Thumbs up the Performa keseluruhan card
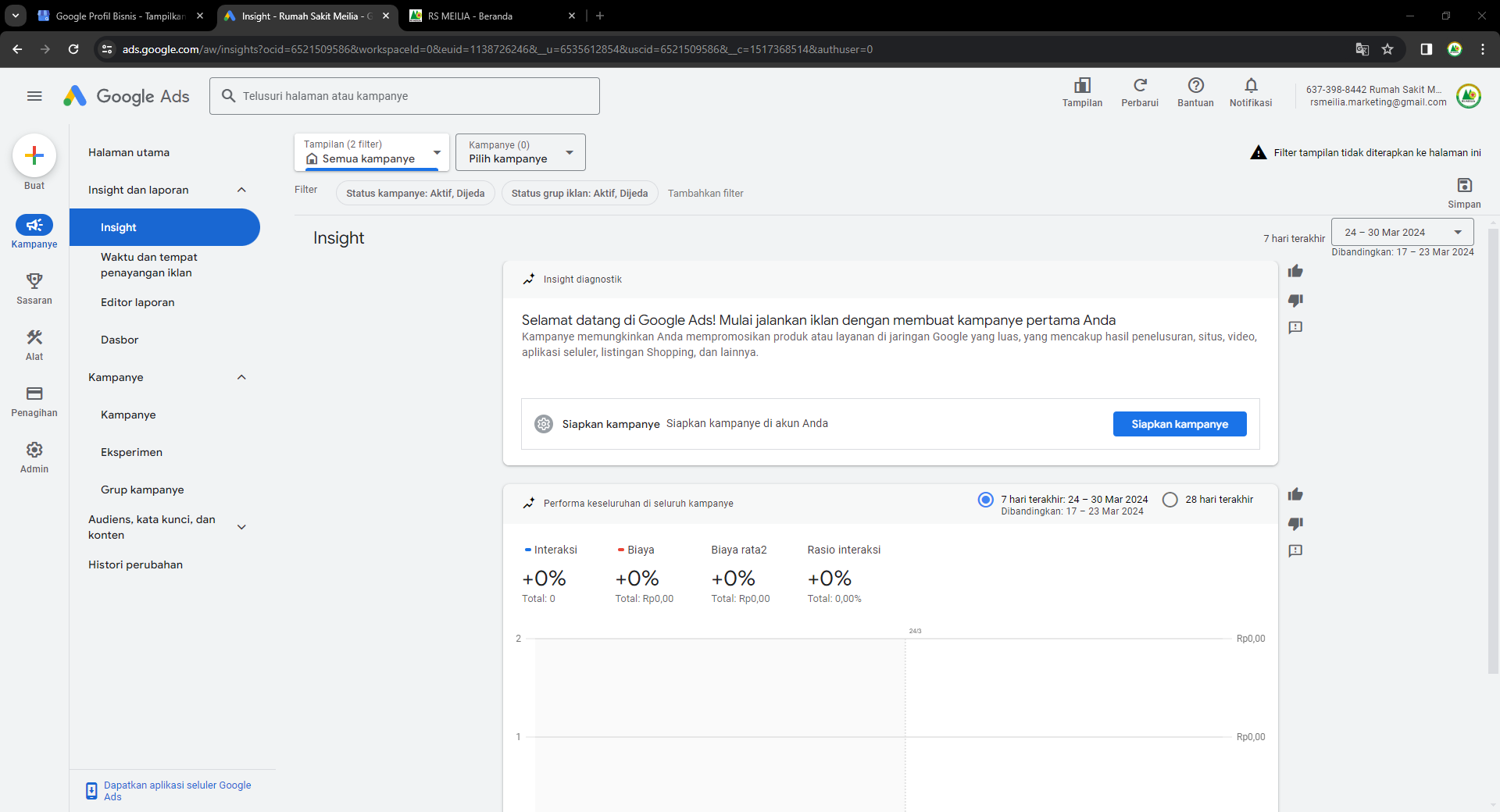This screenshot has height=812, width=1500. tap(1295, 495)
